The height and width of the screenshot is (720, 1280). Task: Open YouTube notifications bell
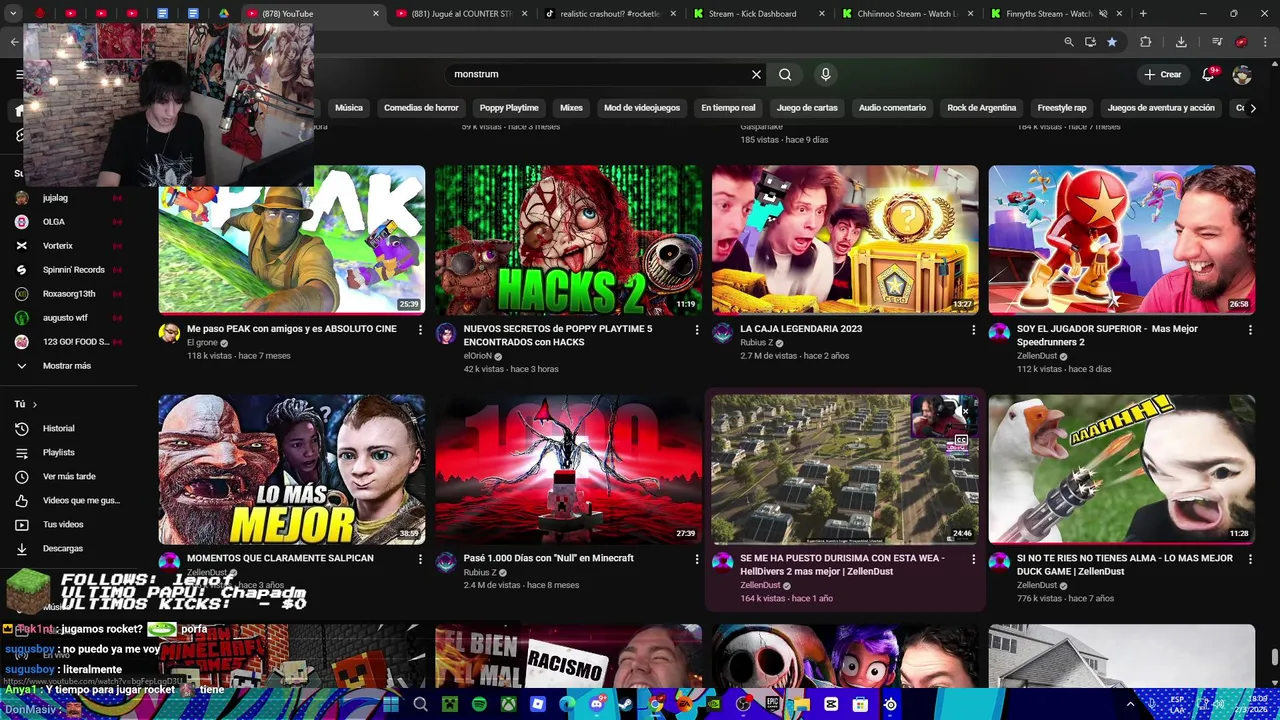1210,74
